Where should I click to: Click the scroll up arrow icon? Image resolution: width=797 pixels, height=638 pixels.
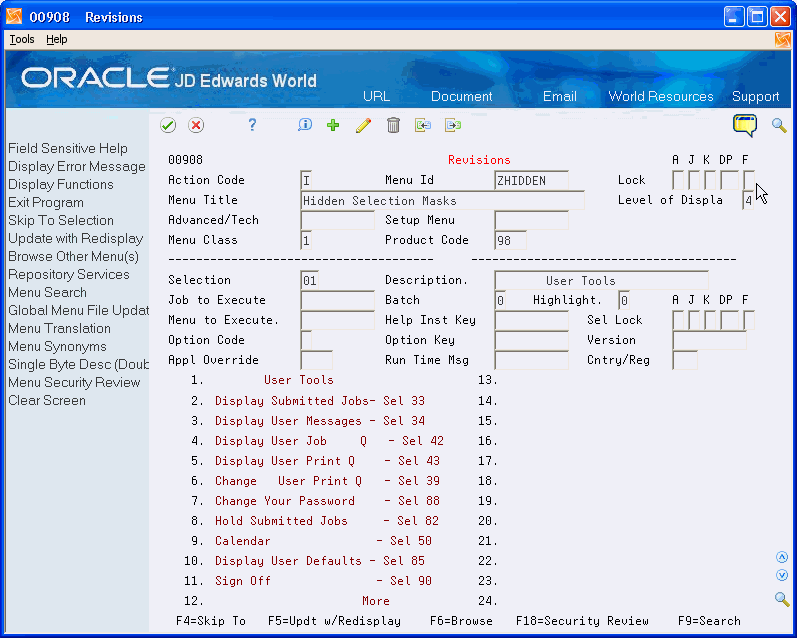click(782, 557)
